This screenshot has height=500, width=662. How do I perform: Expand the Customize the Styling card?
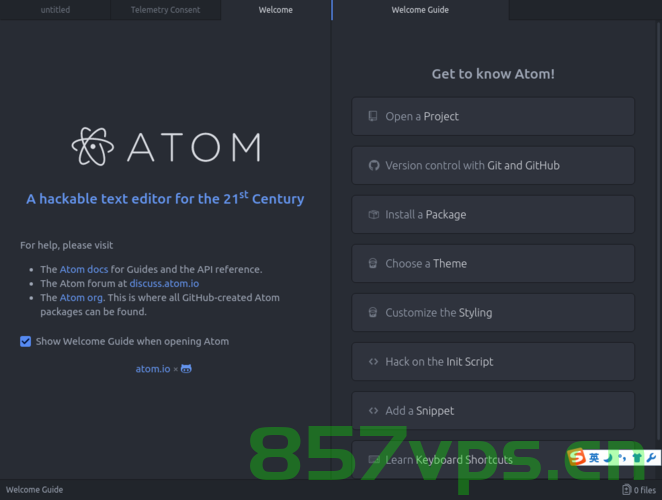(493, 312)
